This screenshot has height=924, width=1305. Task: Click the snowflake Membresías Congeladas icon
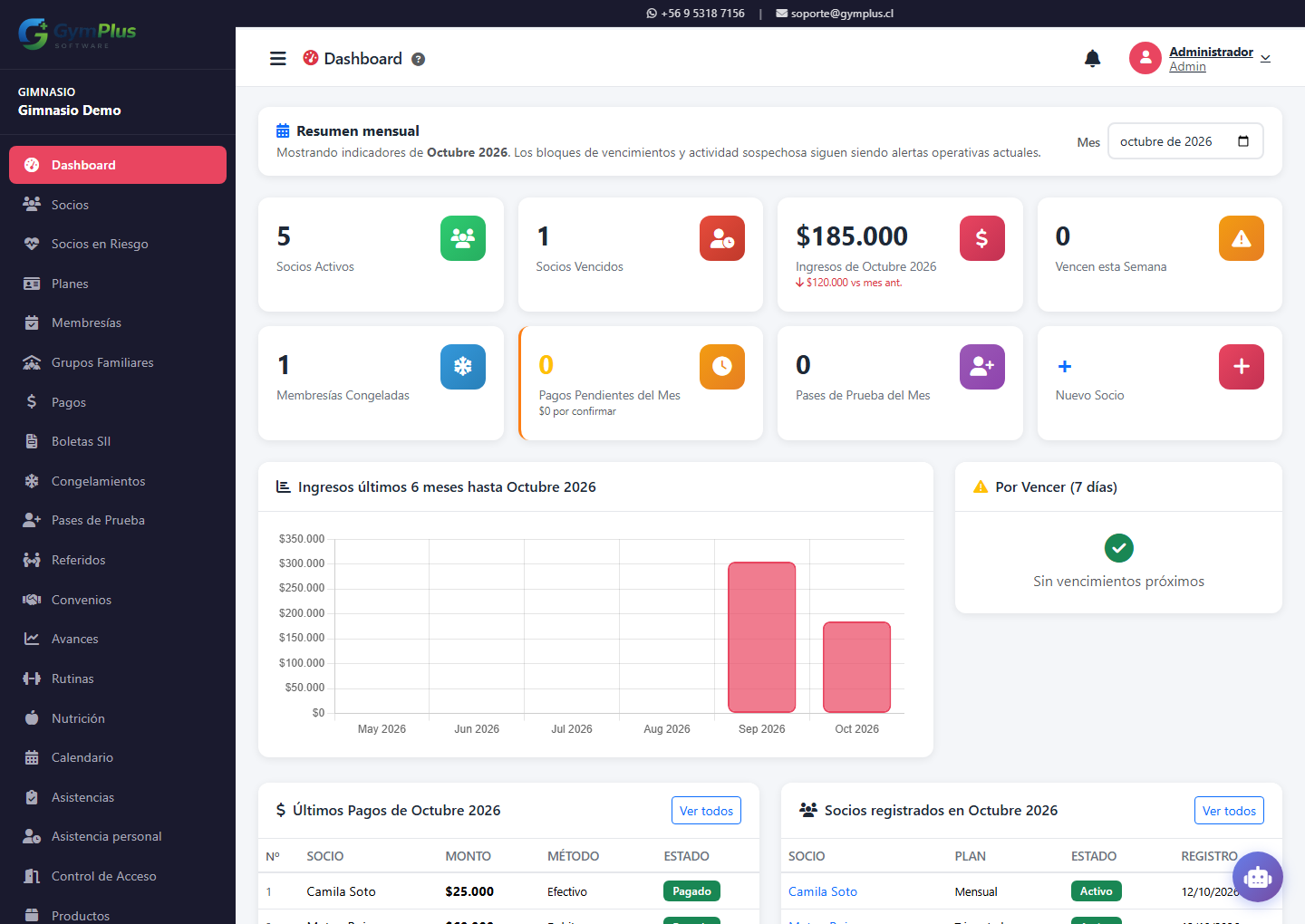click(463, 367)
